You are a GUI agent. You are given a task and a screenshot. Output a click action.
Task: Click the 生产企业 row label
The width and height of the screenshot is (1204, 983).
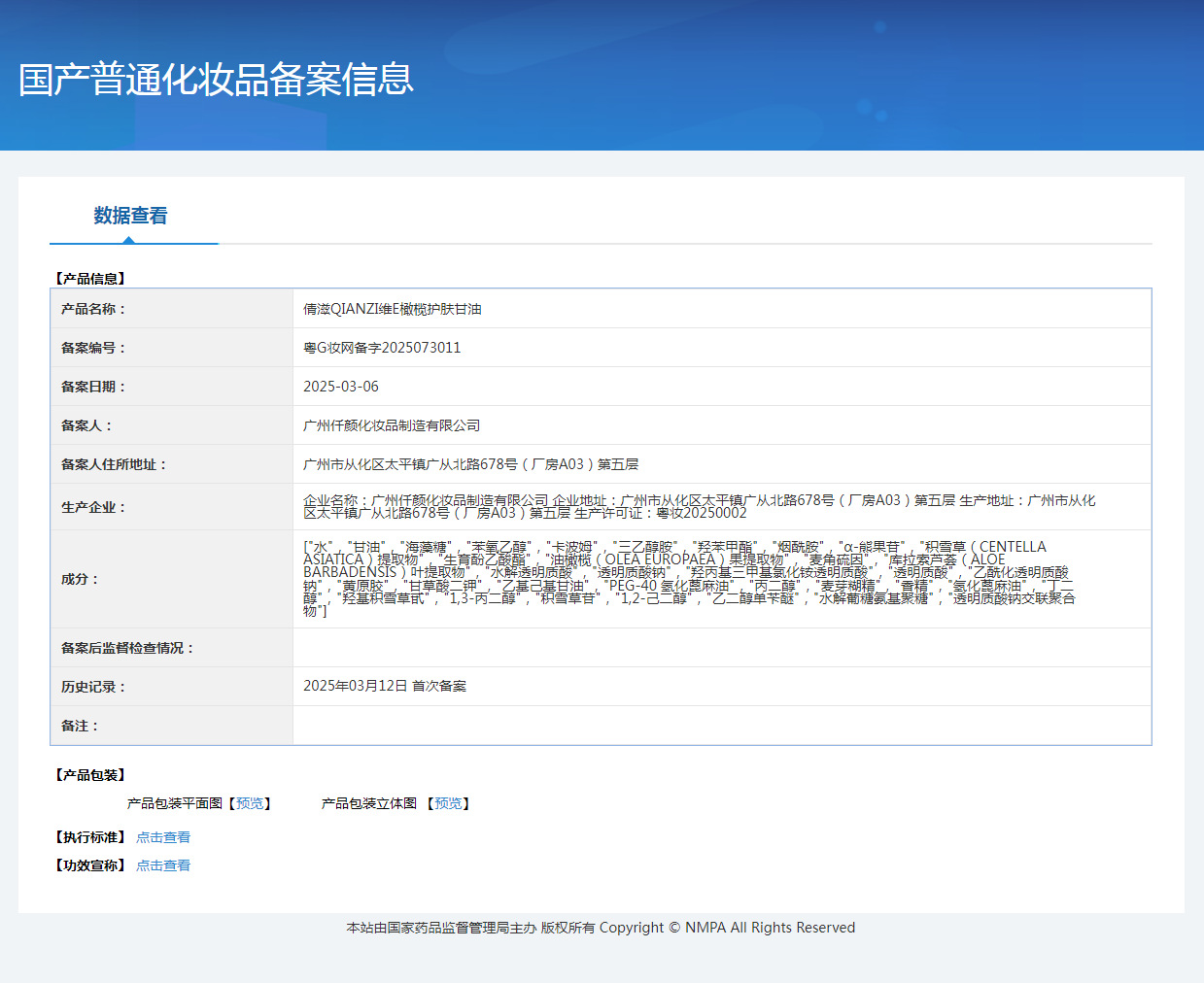pyautogui.click(x=93, y=507)
